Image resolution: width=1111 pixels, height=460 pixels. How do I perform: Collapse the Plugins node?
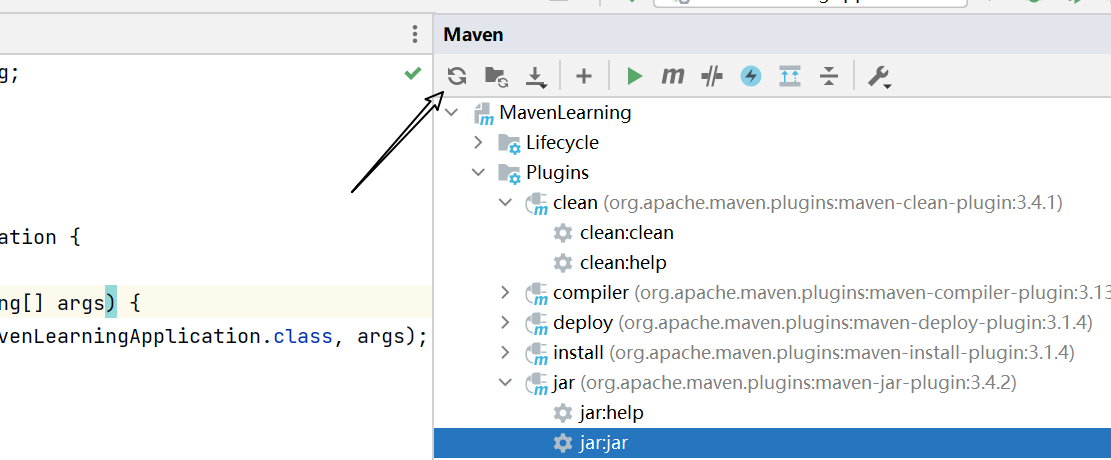click(479, 172)
